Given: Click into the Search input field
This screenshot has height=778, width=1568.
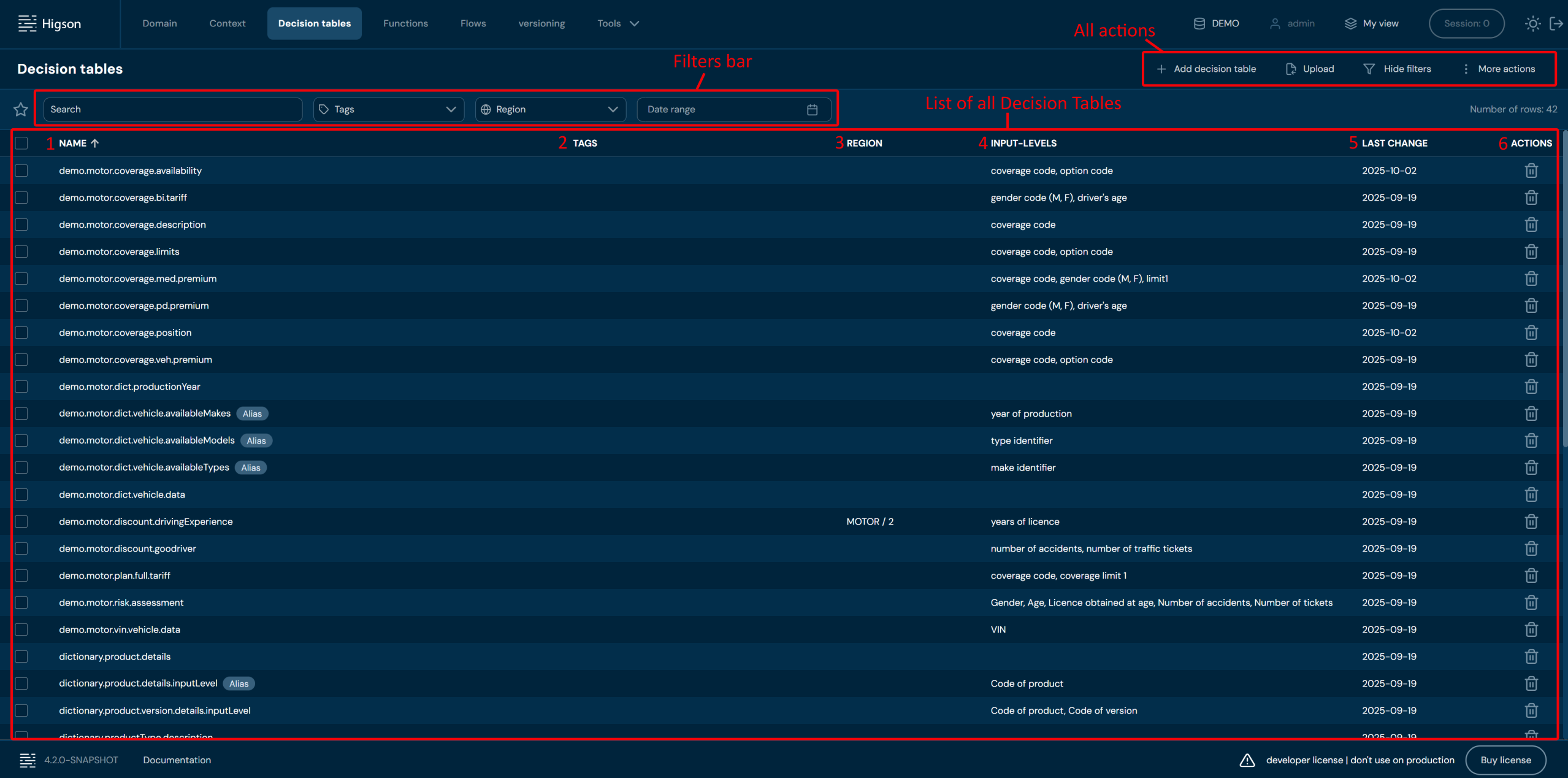Looking at the screenshot, I should 172,109.
